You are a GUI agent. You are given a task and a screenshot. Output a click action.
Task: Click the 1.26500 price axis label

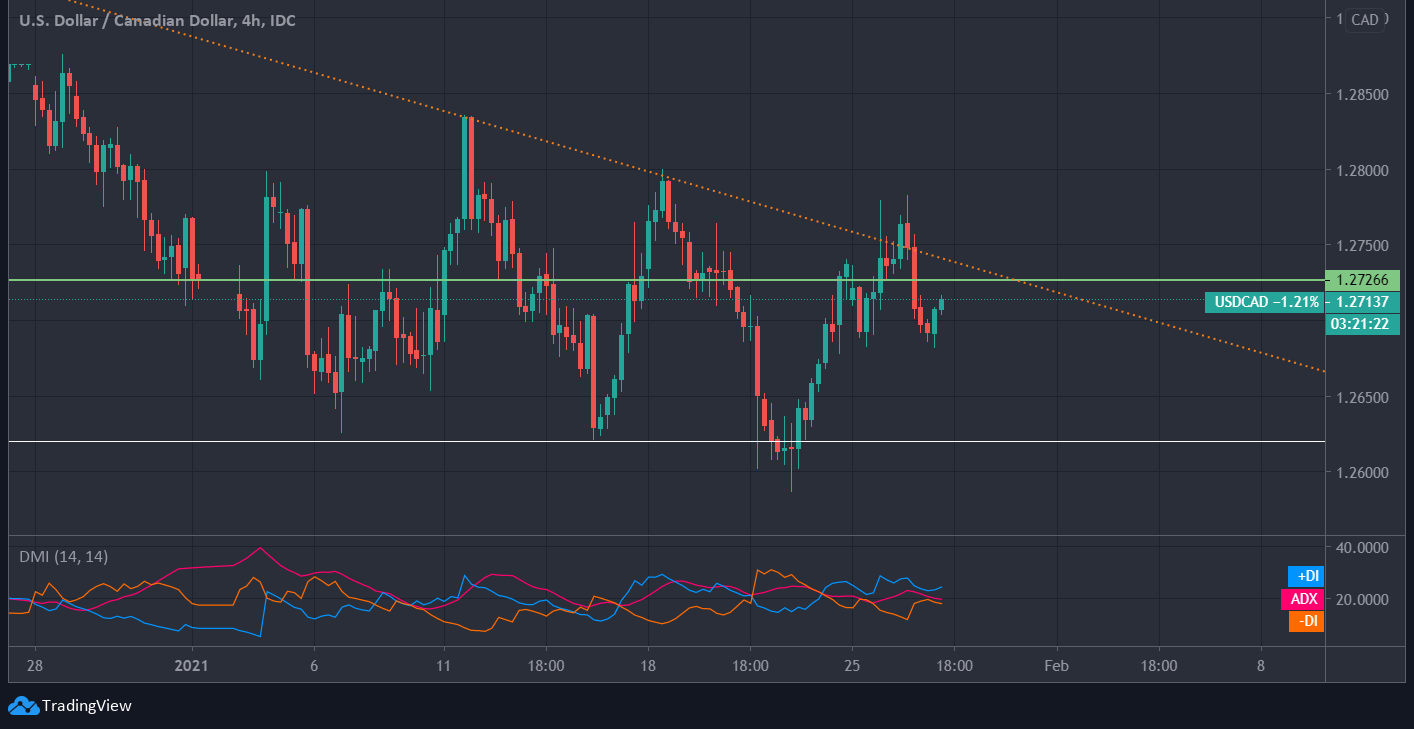tap(1361, 397)
